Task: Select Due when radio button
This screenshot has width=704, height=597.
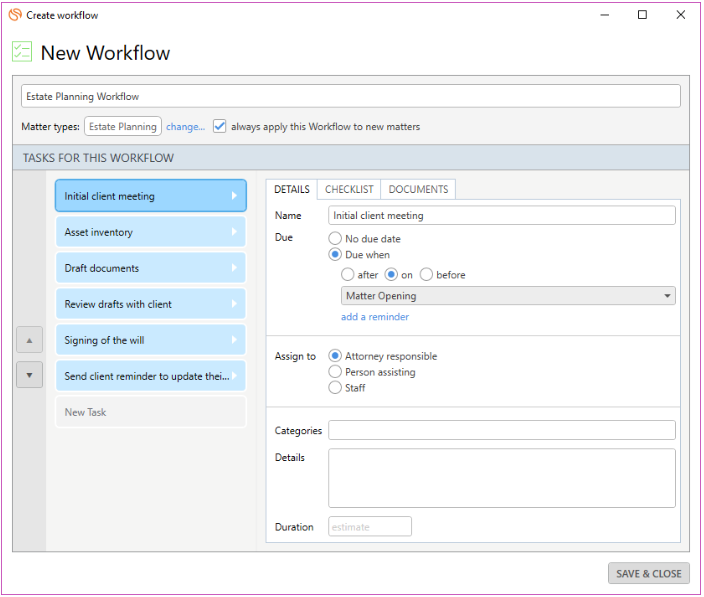Action: click(335, 255)
